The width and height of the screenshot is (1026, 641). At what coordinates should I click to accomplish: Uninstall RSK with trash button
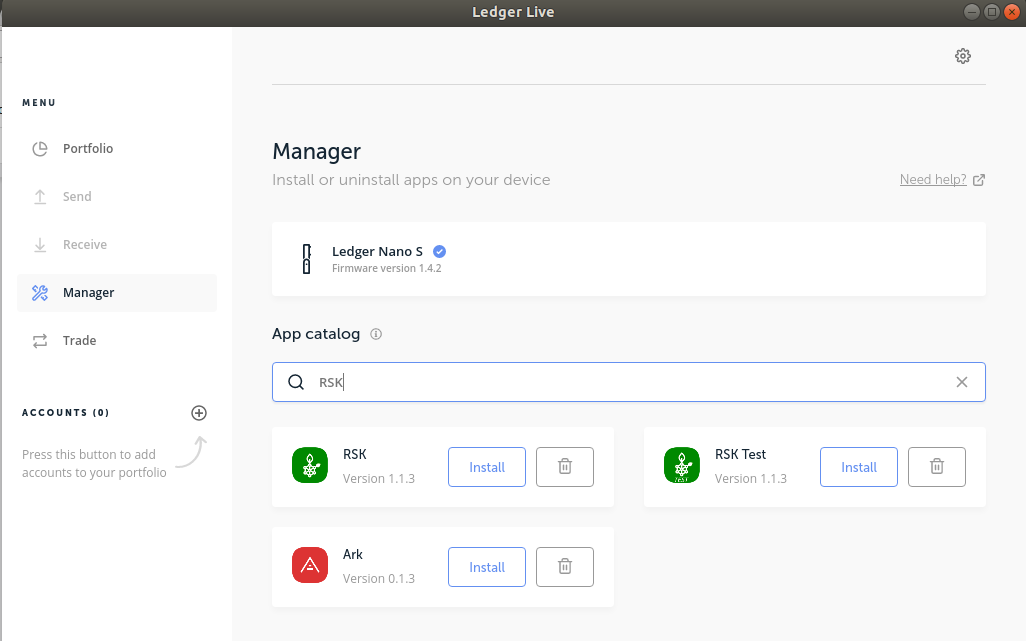pos(565,467)
